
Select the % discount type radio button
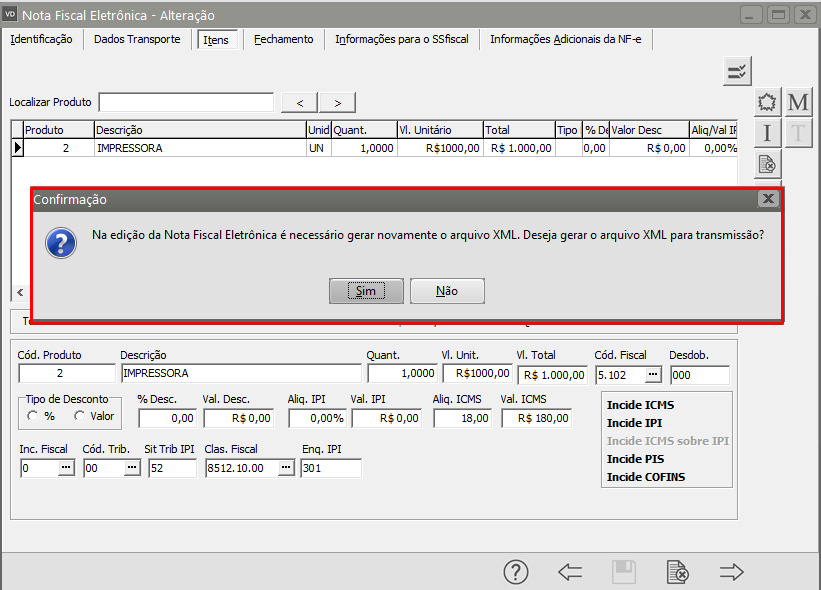pyautogui.click(x=33, y=416)
